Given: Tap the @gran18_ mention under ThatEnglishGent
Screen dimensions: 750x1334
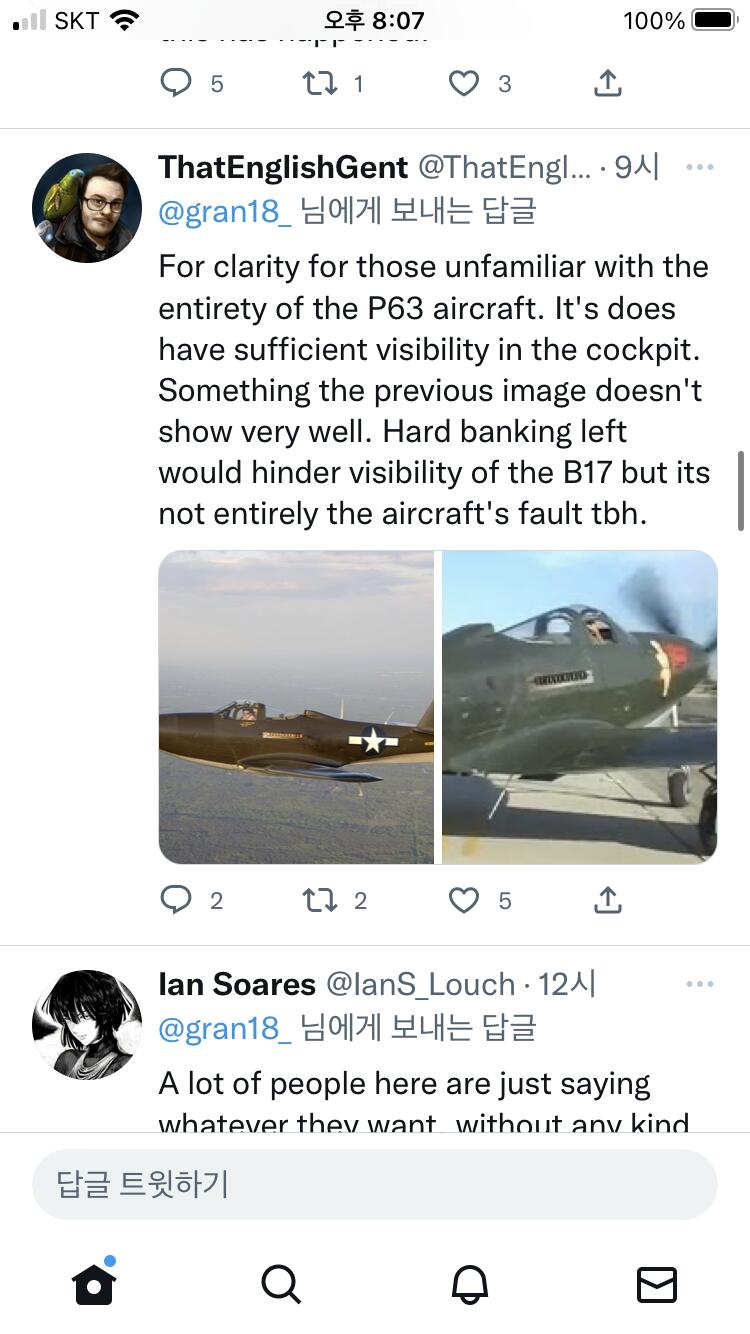Looking at the screenshot, I should coord(225,211).
